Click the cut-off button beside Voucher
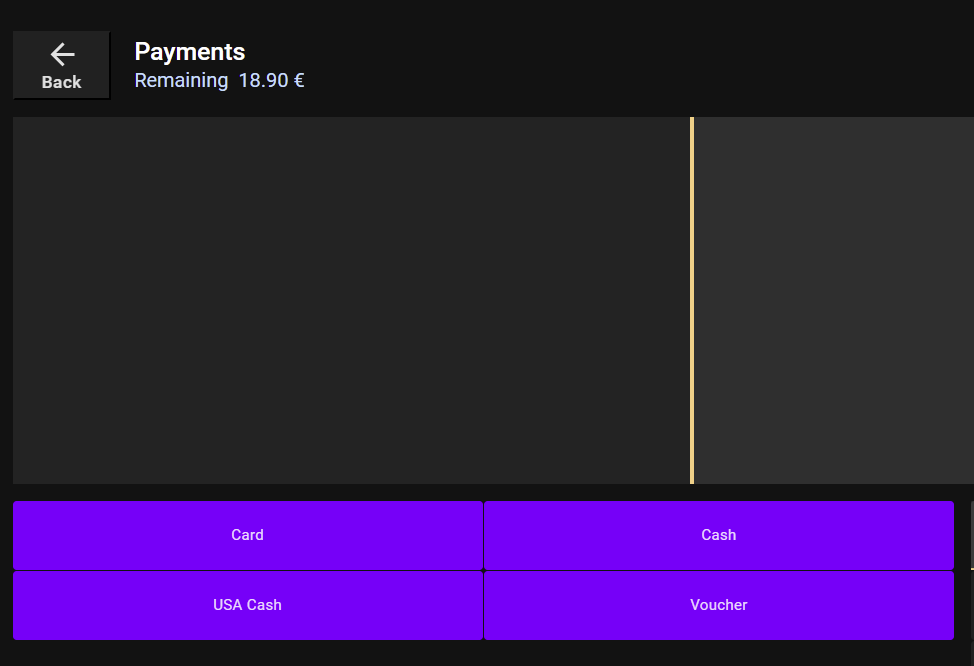 click(x=971, y=605)
